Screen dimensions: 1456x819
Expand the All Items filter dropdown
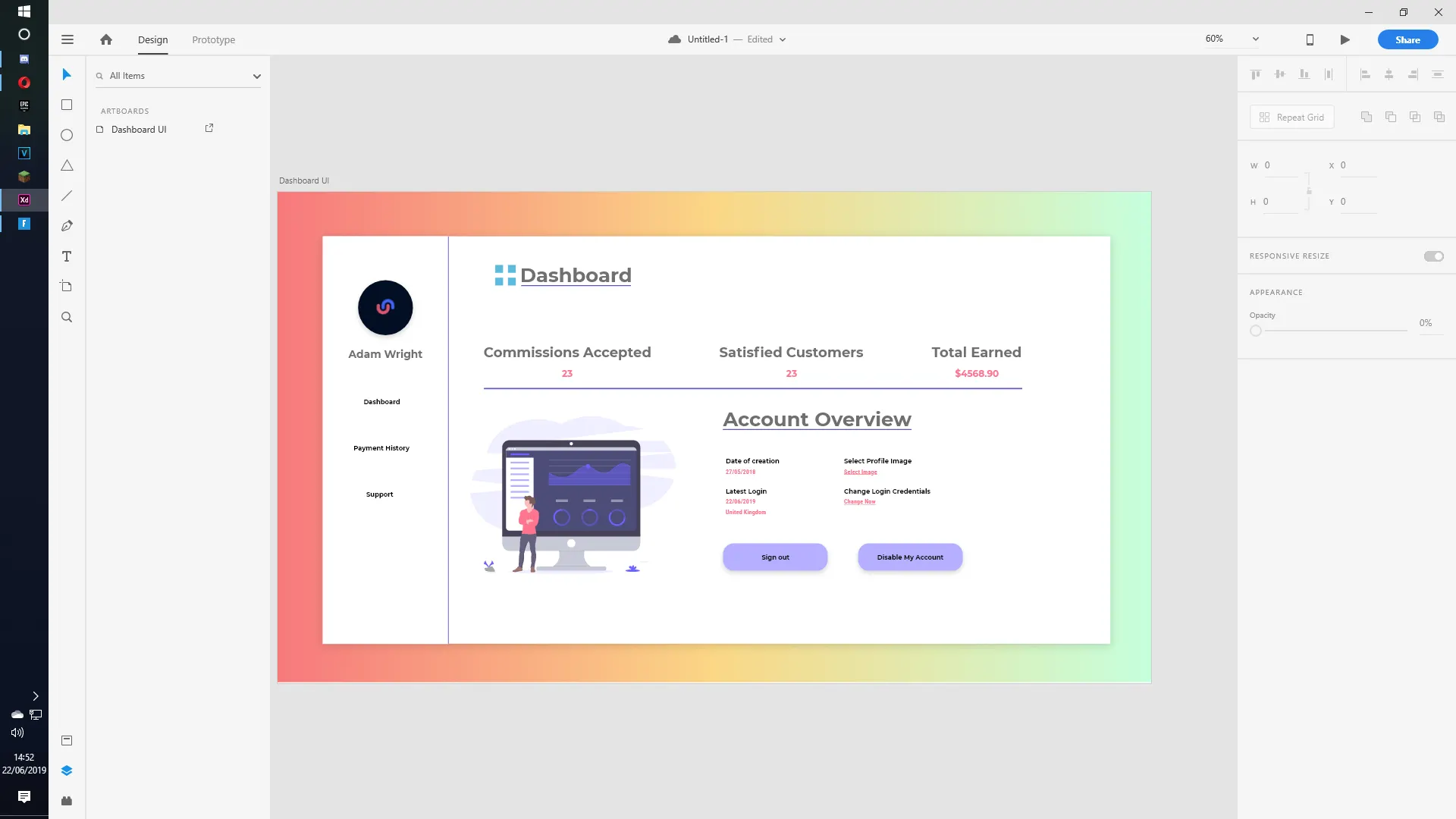click(x=256, y=76)
